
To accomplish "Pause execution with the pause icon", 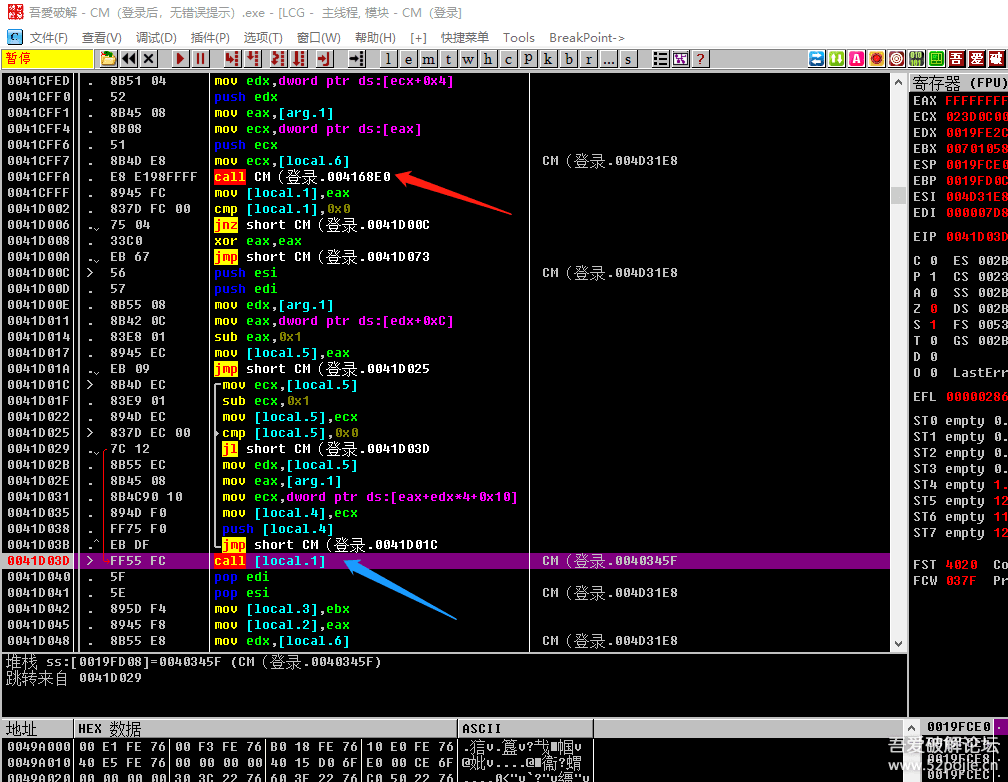I will (x=201, y=59).
